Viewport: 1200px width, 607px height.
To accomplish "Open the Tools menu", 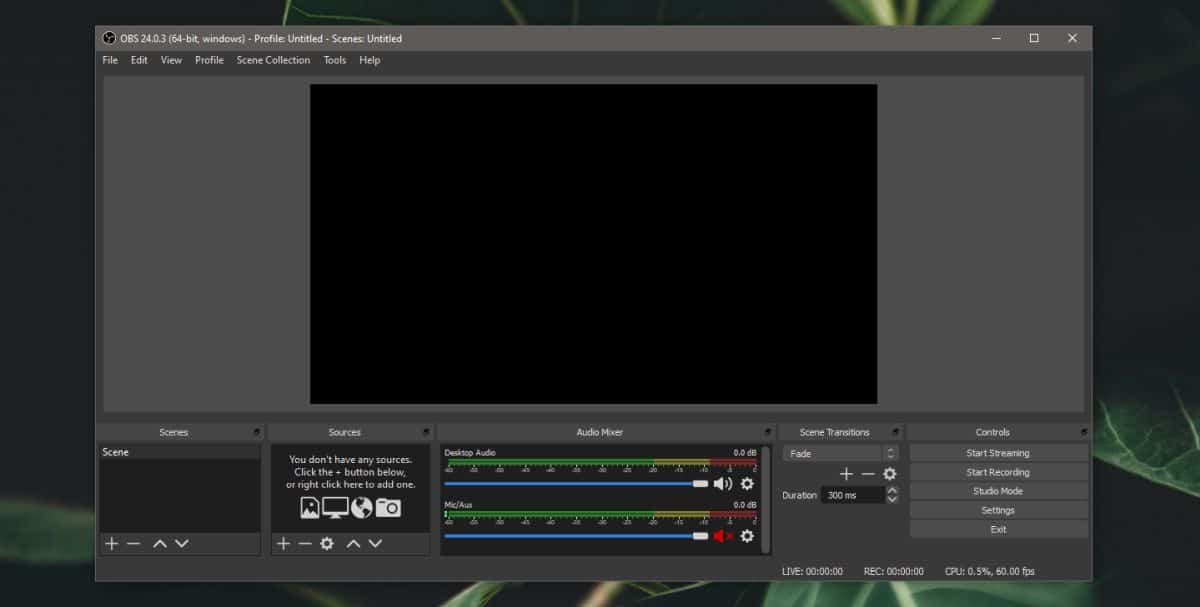I will [335, 60].
